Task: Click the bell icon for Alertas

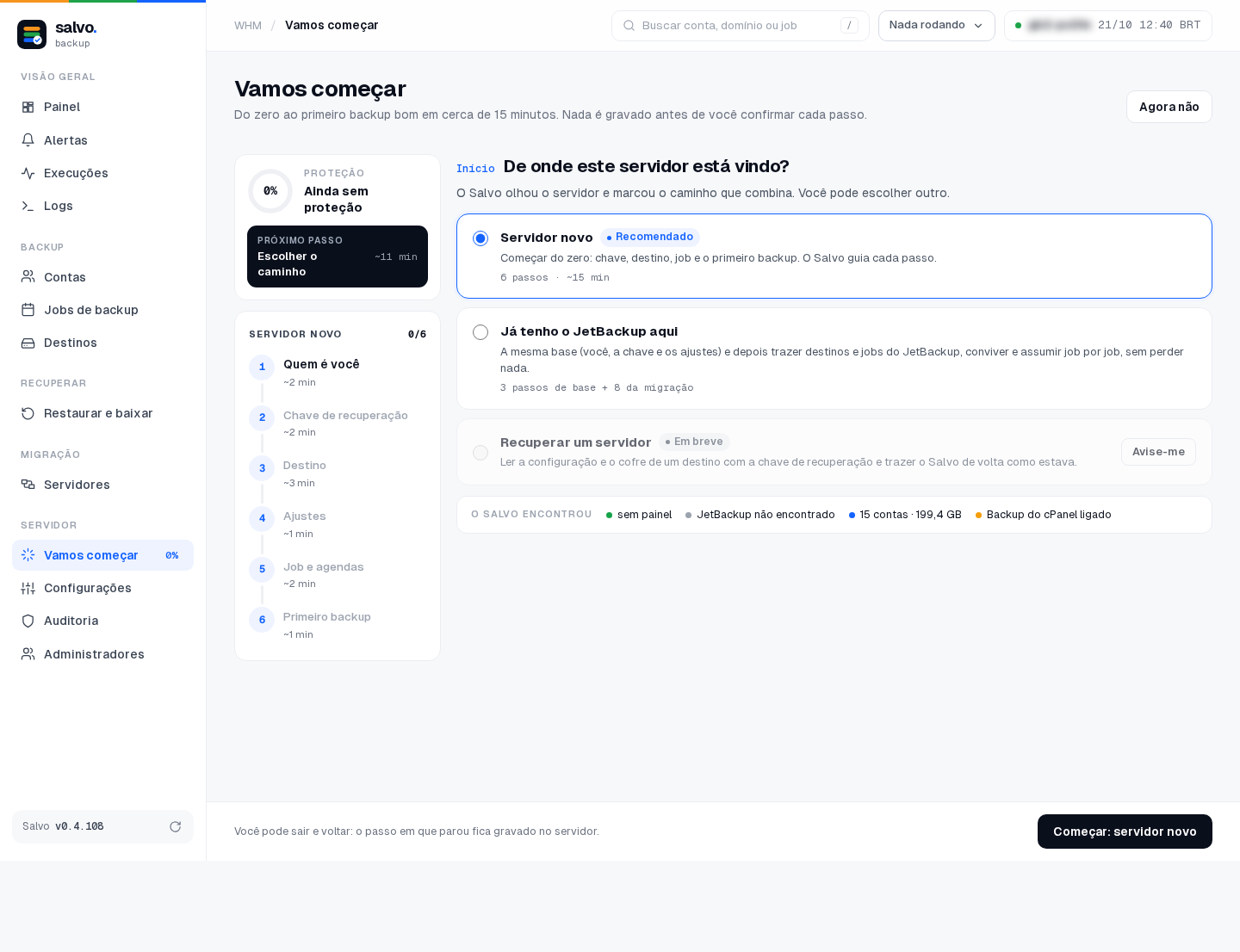Action: pos(28,140)
